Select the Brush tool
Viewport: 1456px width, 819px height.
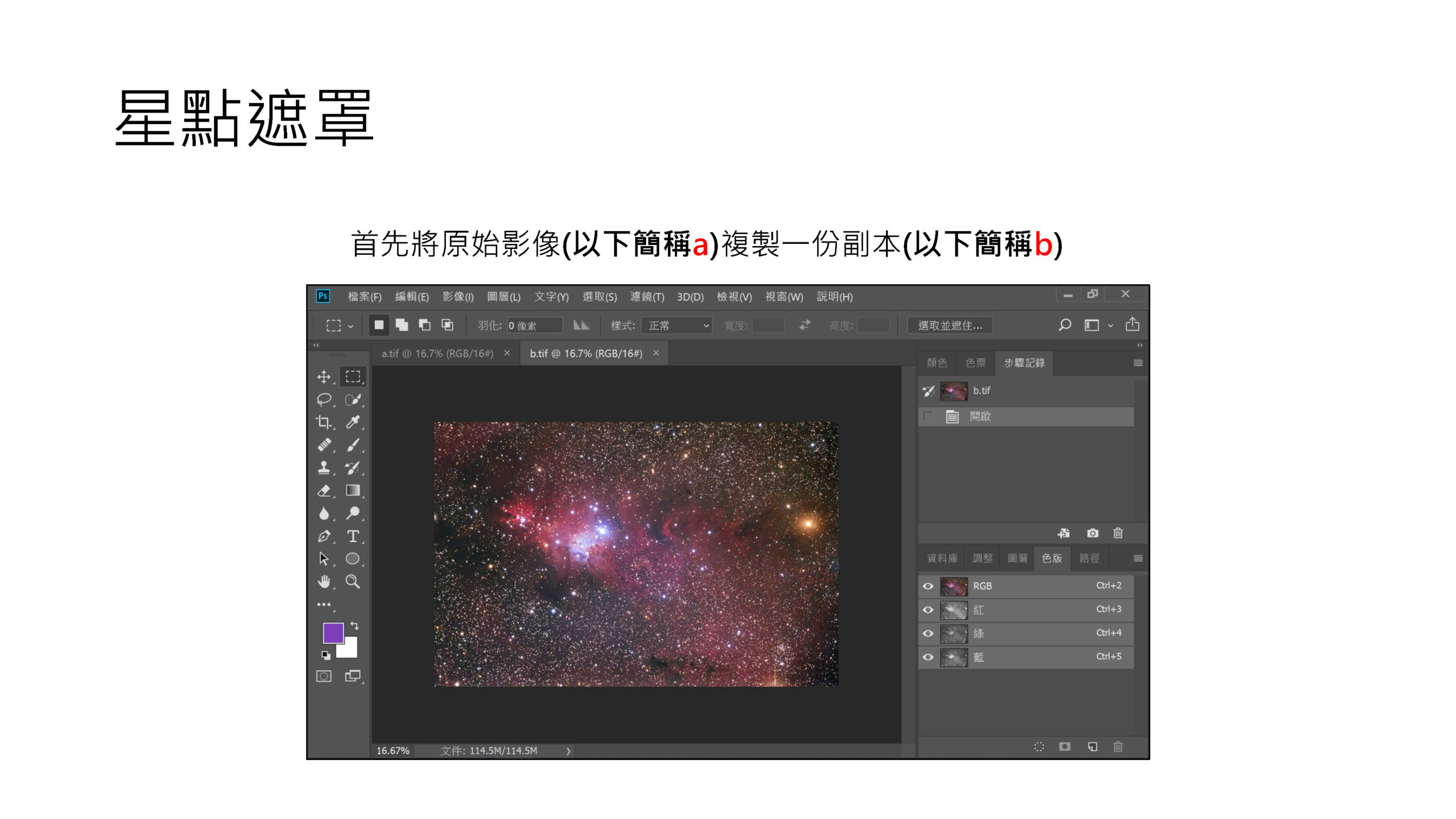(353, 445)
